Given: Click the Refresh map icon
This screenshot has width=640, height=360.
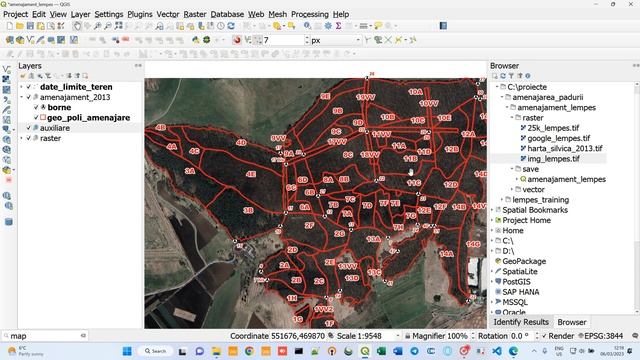Looking at the screenshot, I should click(x=231, y=26).
